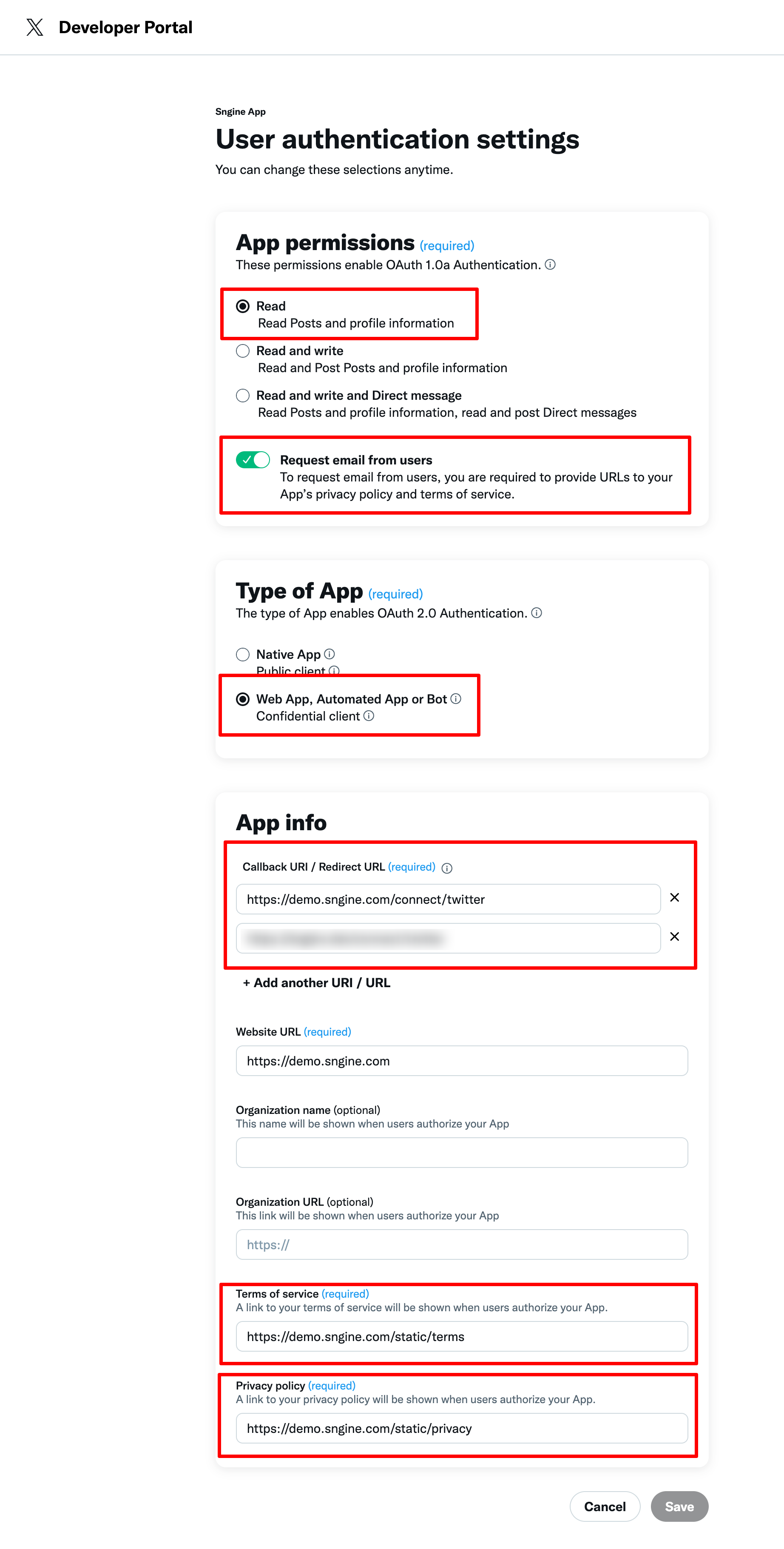The height and width of the screenshot is (1549, 784).
Task: Select the Native App radio option
Action: tap(243, 654)
